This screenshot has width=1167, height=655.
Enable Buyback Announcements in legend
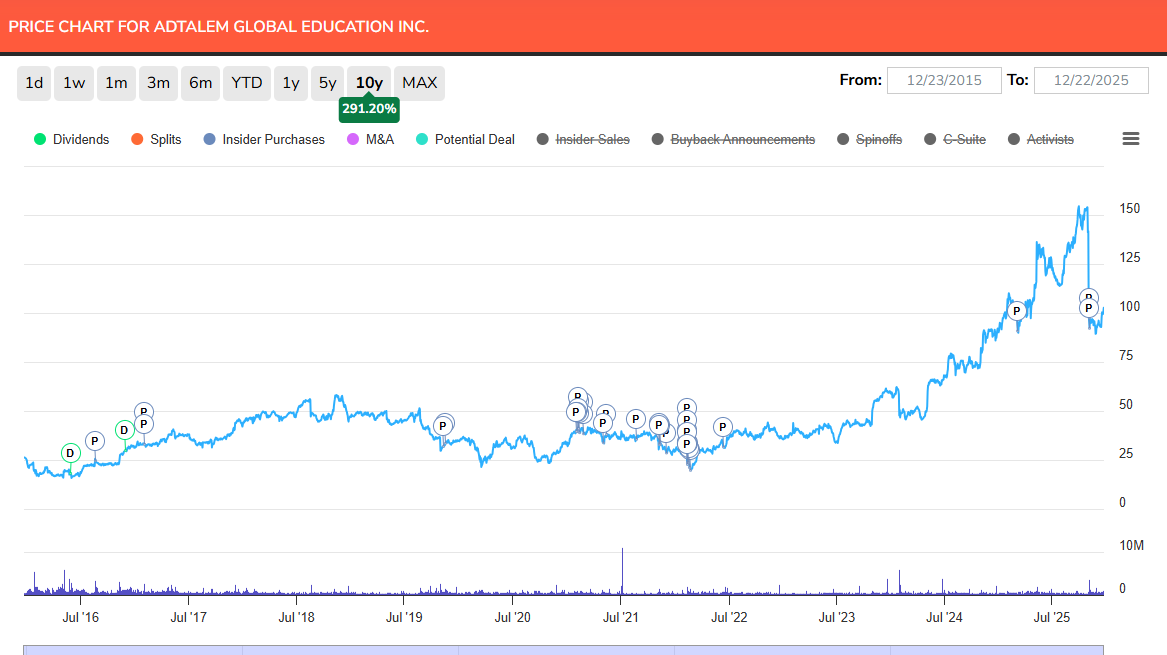click(x=732, y=139)
